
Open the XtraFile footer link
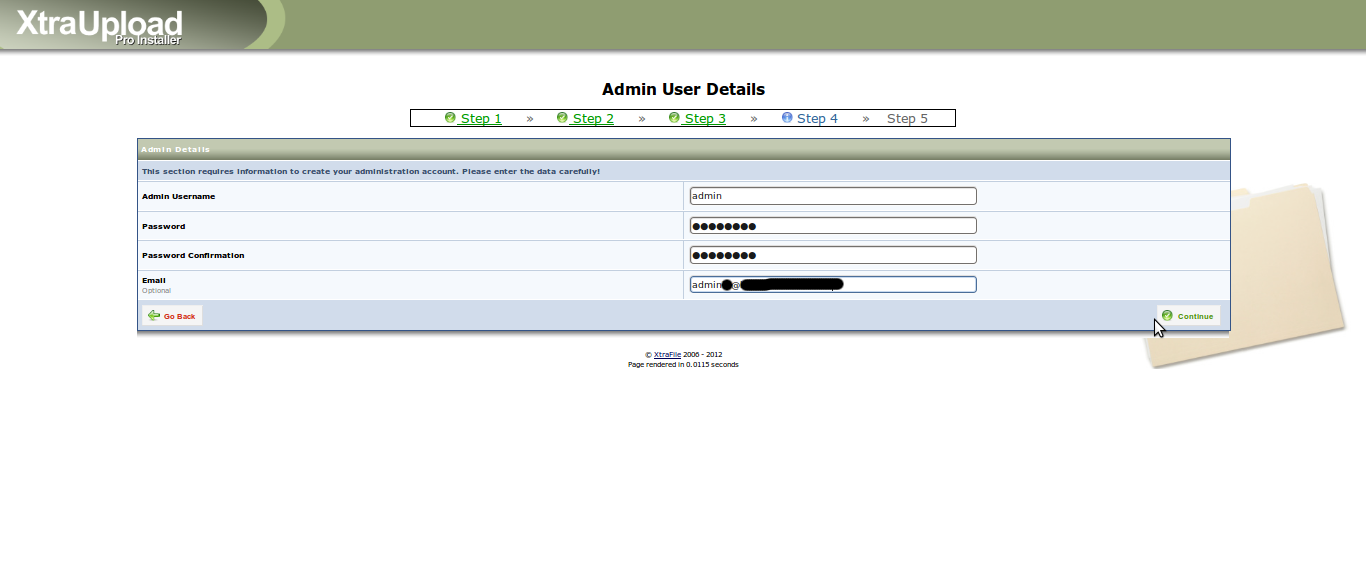[x=667, y=354]
